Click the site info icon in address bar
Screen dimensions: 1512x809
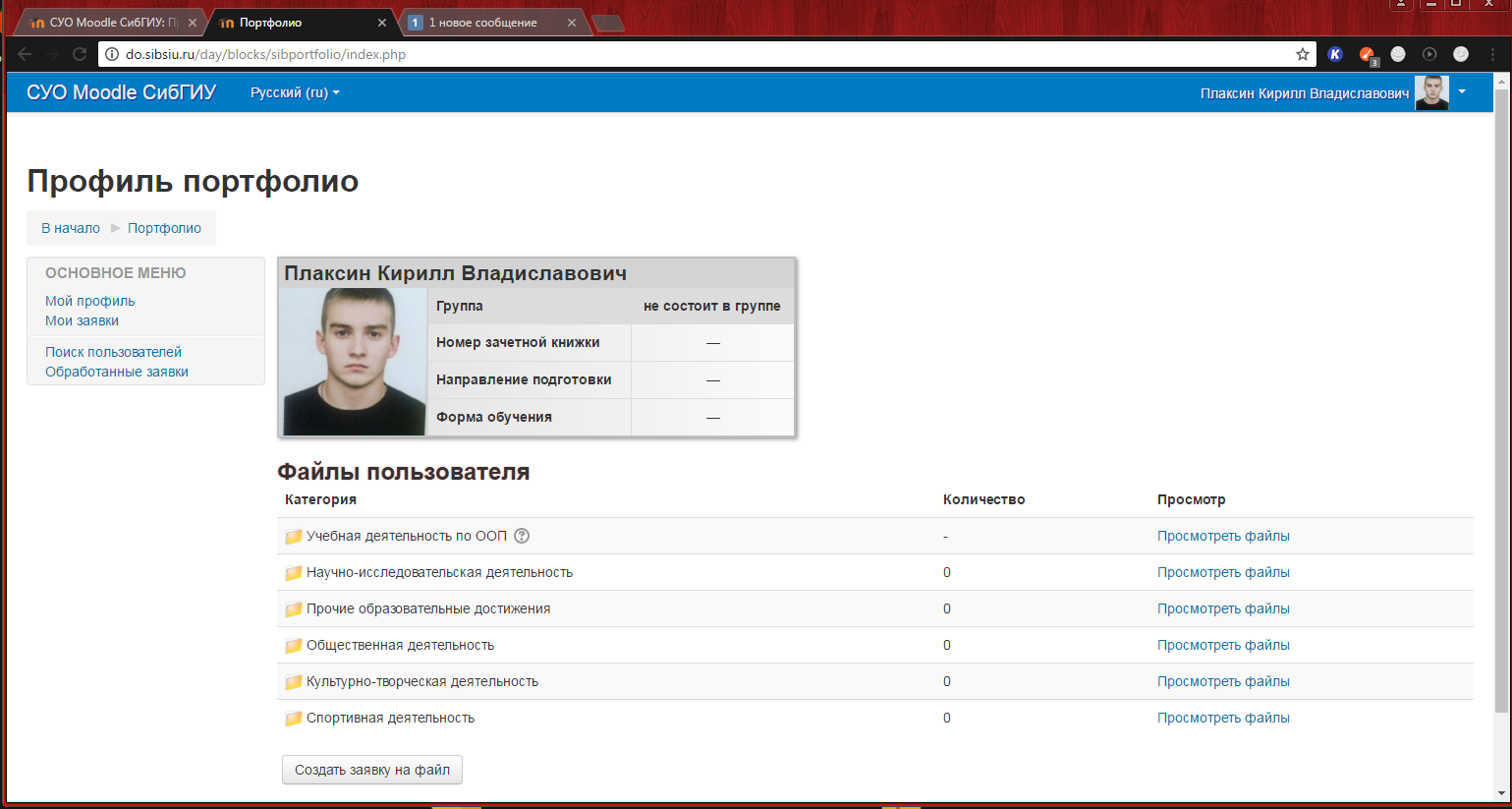(112, 54)
